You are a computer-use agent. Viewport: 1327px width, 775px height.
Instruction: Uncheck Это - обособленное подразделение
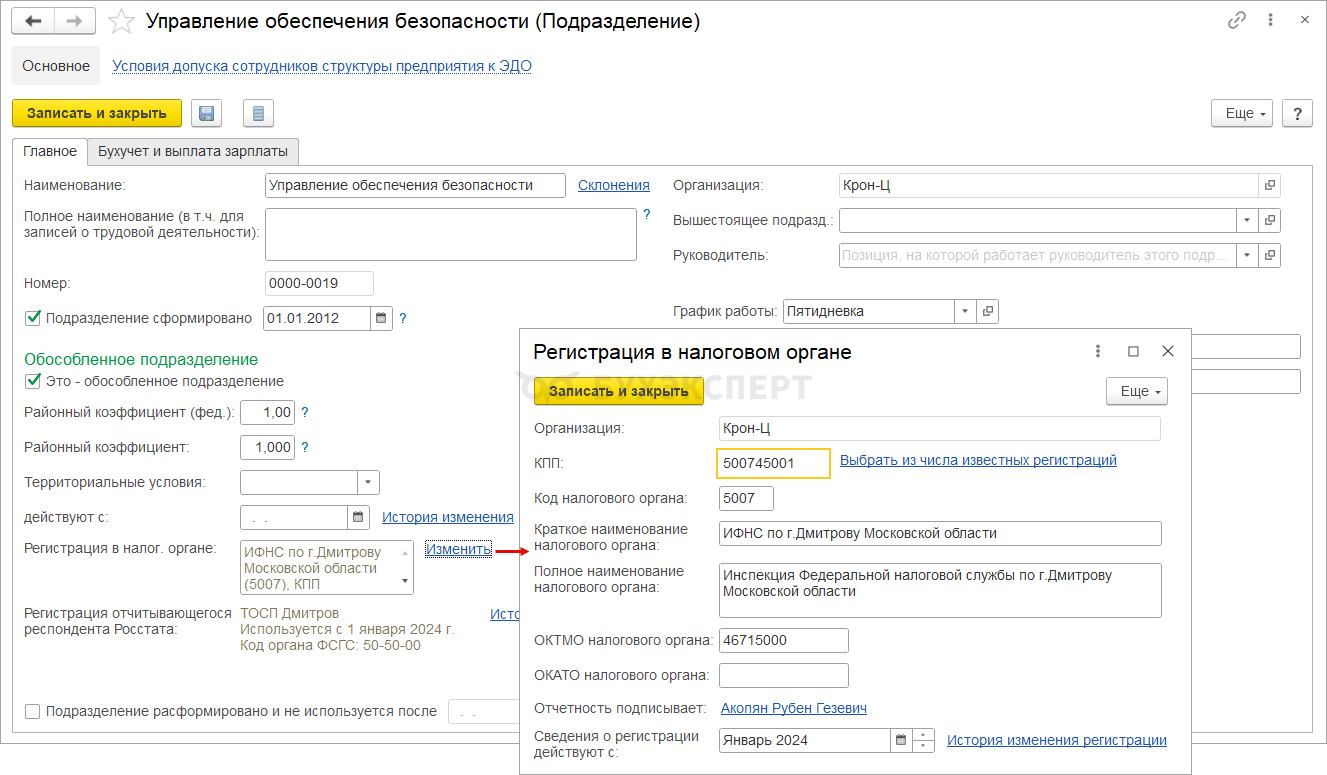tap(33, 381)
